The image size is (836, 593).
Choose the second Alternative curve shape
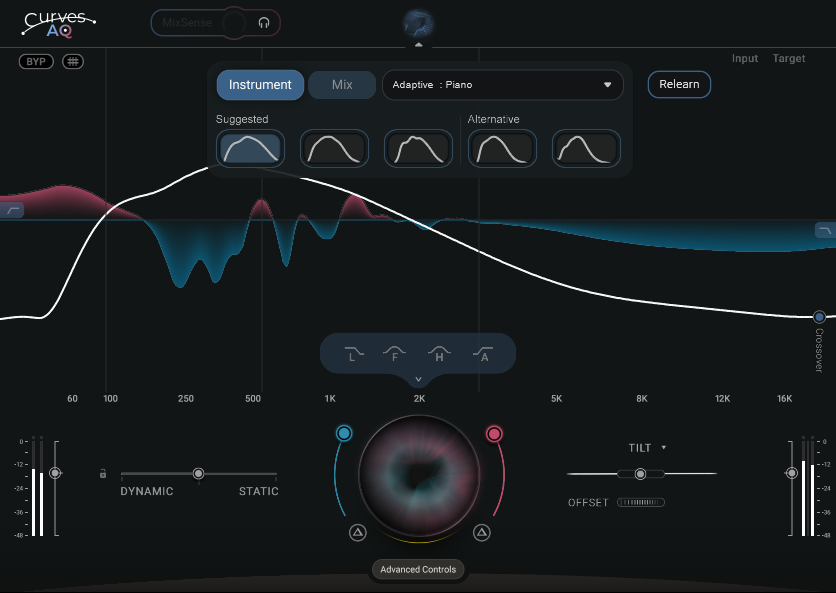tap(586, 149)
